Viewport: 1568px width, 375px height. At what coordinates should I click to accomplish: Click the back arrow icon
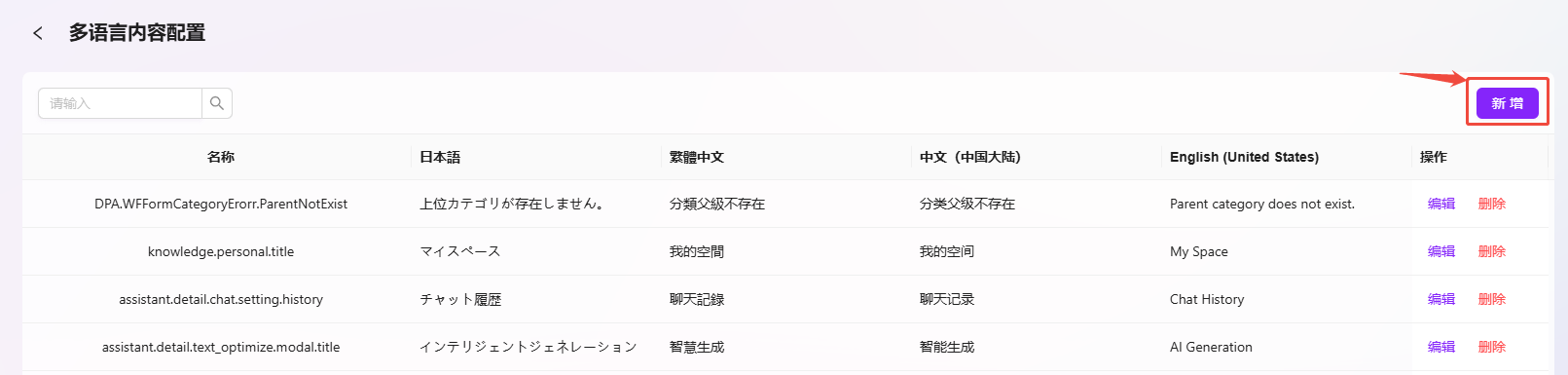(x=38, y=33)
